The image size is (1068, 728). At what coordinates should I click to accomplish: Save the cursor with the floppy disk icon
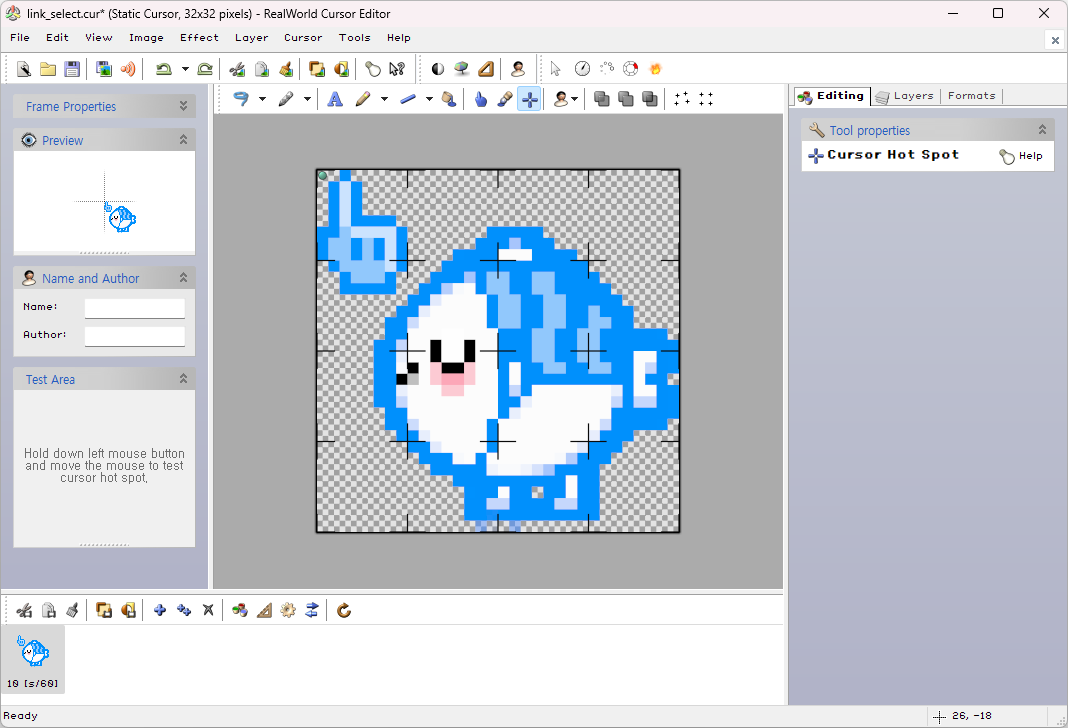[72, 69]
